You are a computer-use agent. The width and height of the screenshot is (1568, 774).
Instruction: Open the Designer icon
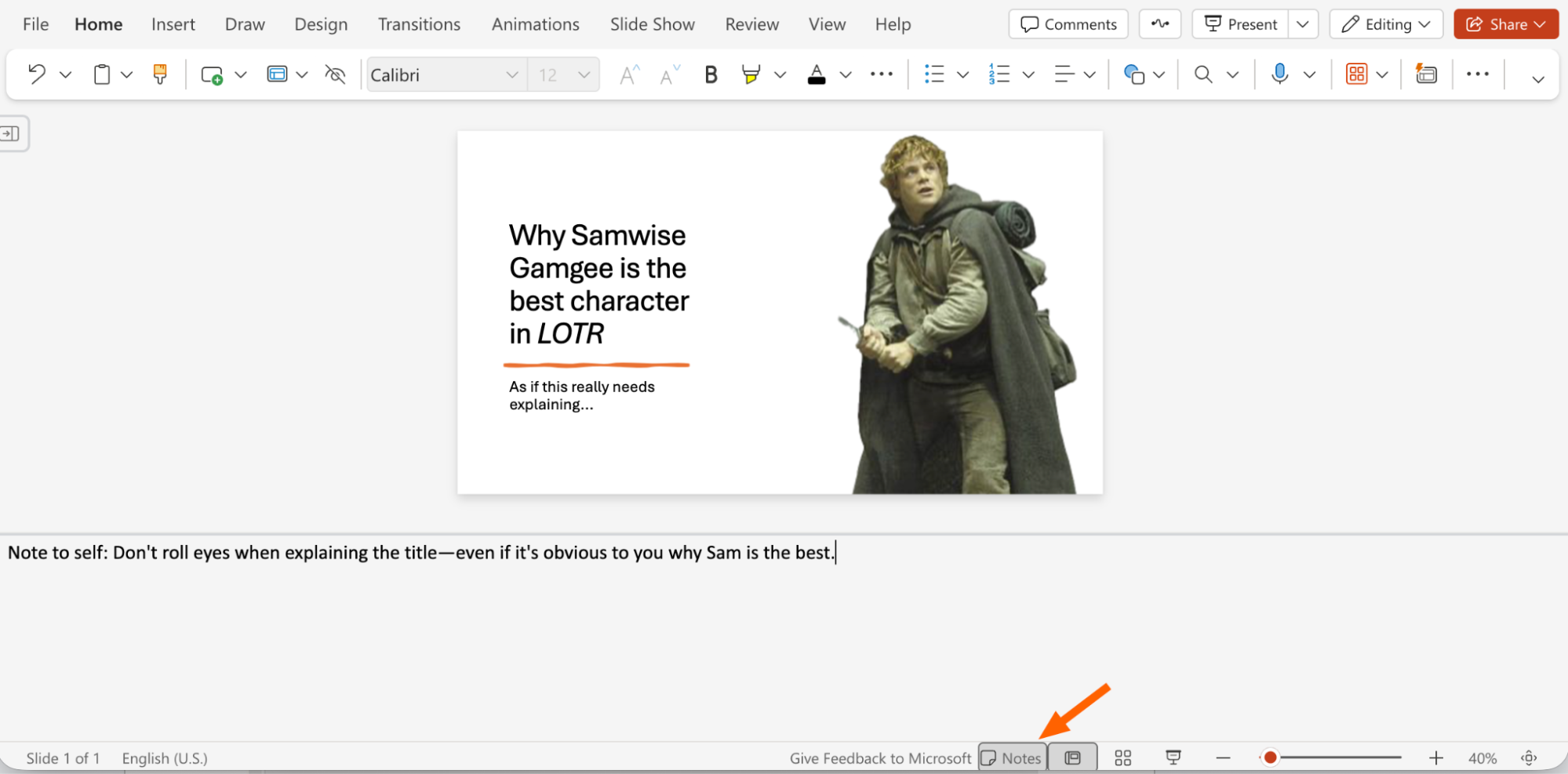tap(1426, 74)
